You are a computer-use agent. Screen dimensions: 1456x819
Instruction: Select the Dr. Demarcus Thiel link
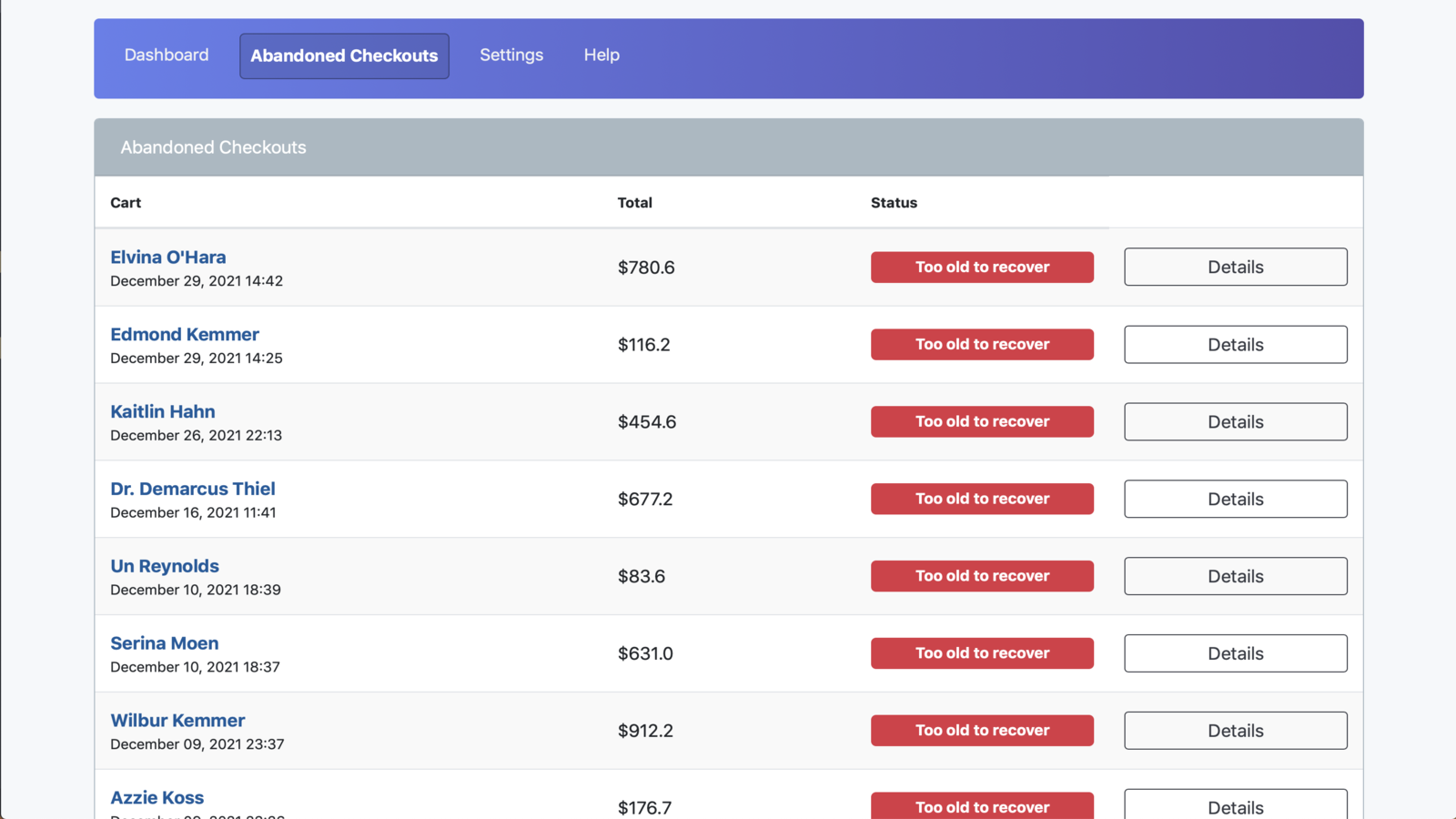(x=193, y=489)
